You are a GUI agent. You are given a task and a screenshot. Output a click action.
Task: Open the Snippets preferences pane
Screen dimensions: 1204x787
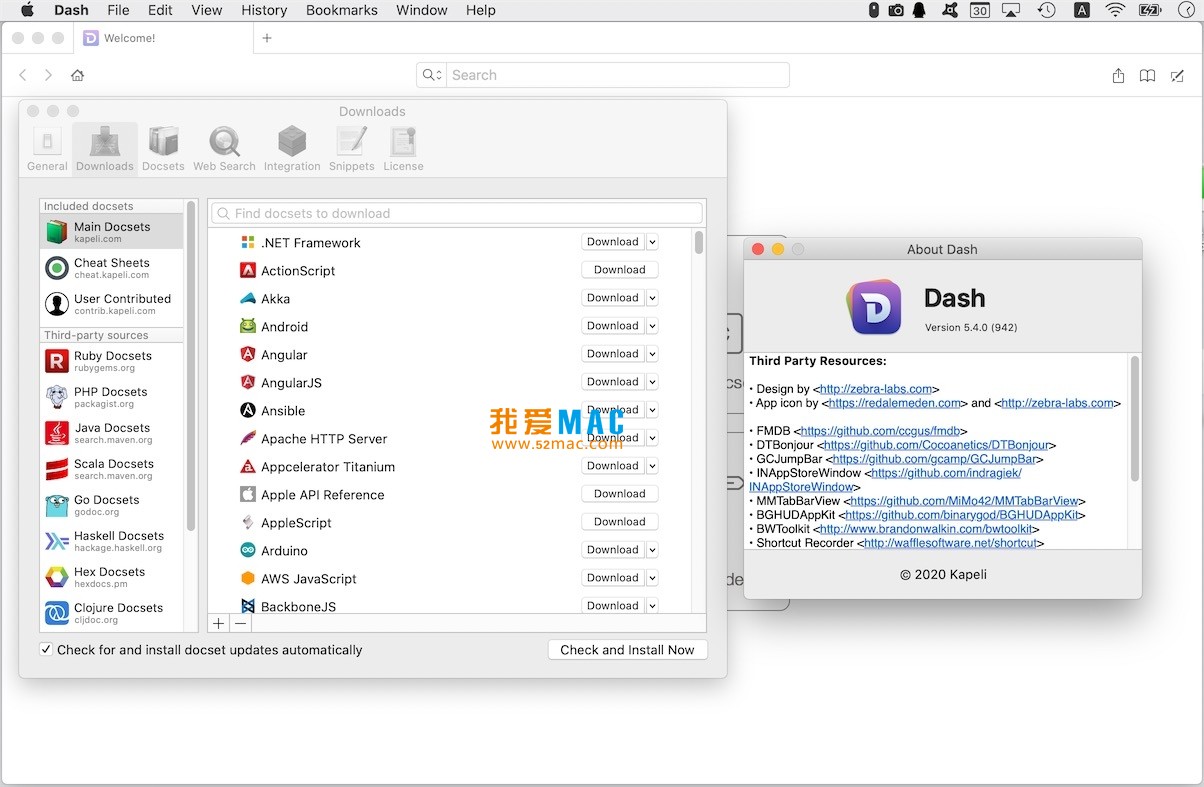click(x=352, y=148)
